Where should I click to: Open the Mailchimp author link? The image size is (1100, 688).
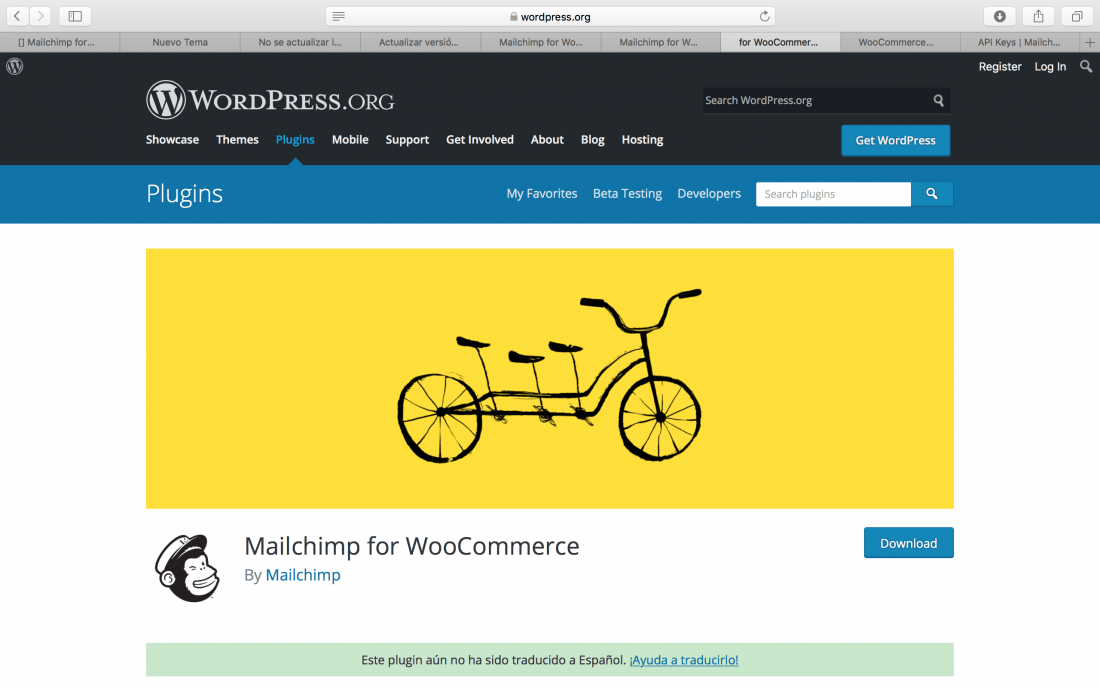point(303,575)
